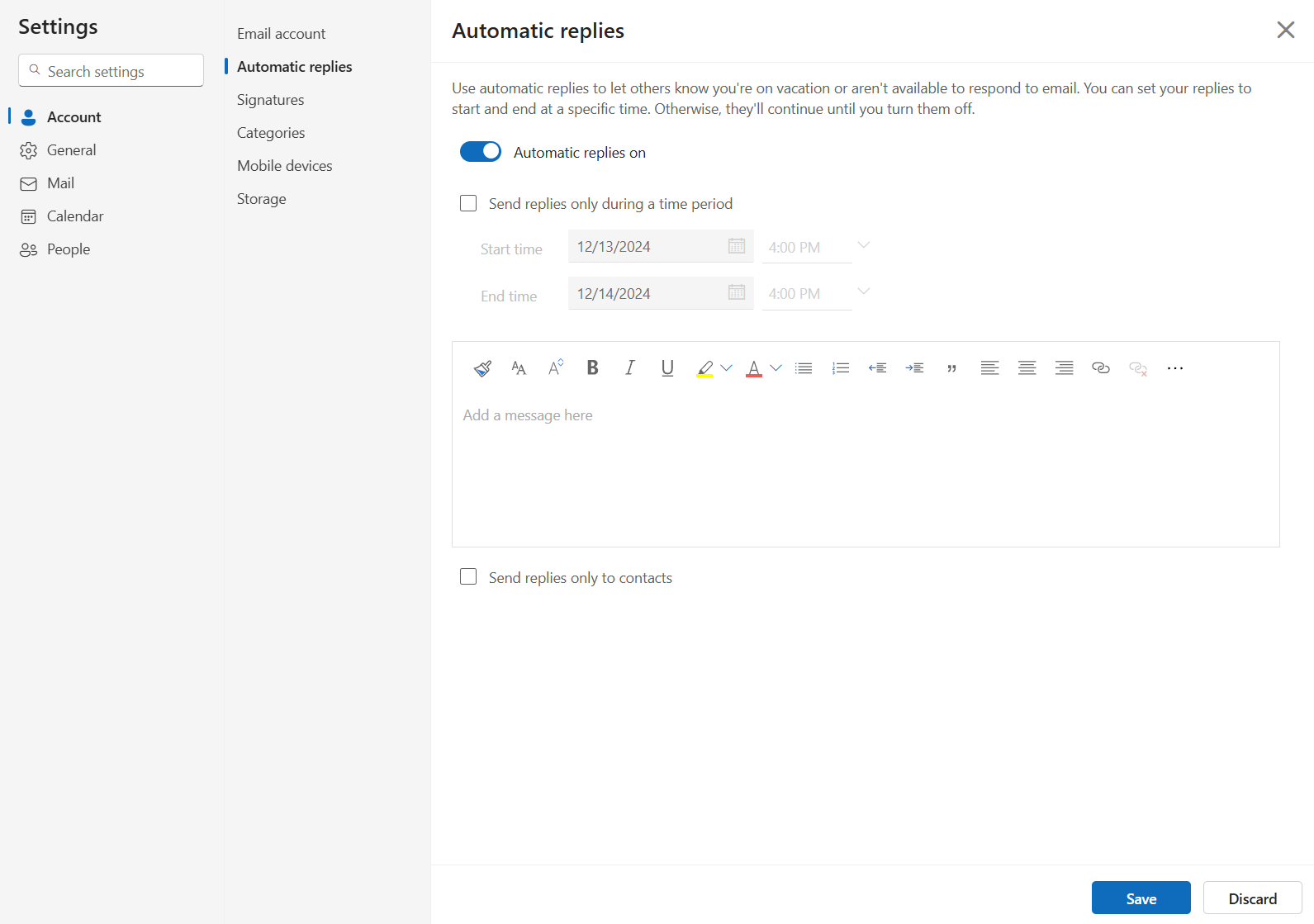The height and width of the screenshot is (924, 1314).
Task: Toggle italic formatting
Action: (629, 368)
